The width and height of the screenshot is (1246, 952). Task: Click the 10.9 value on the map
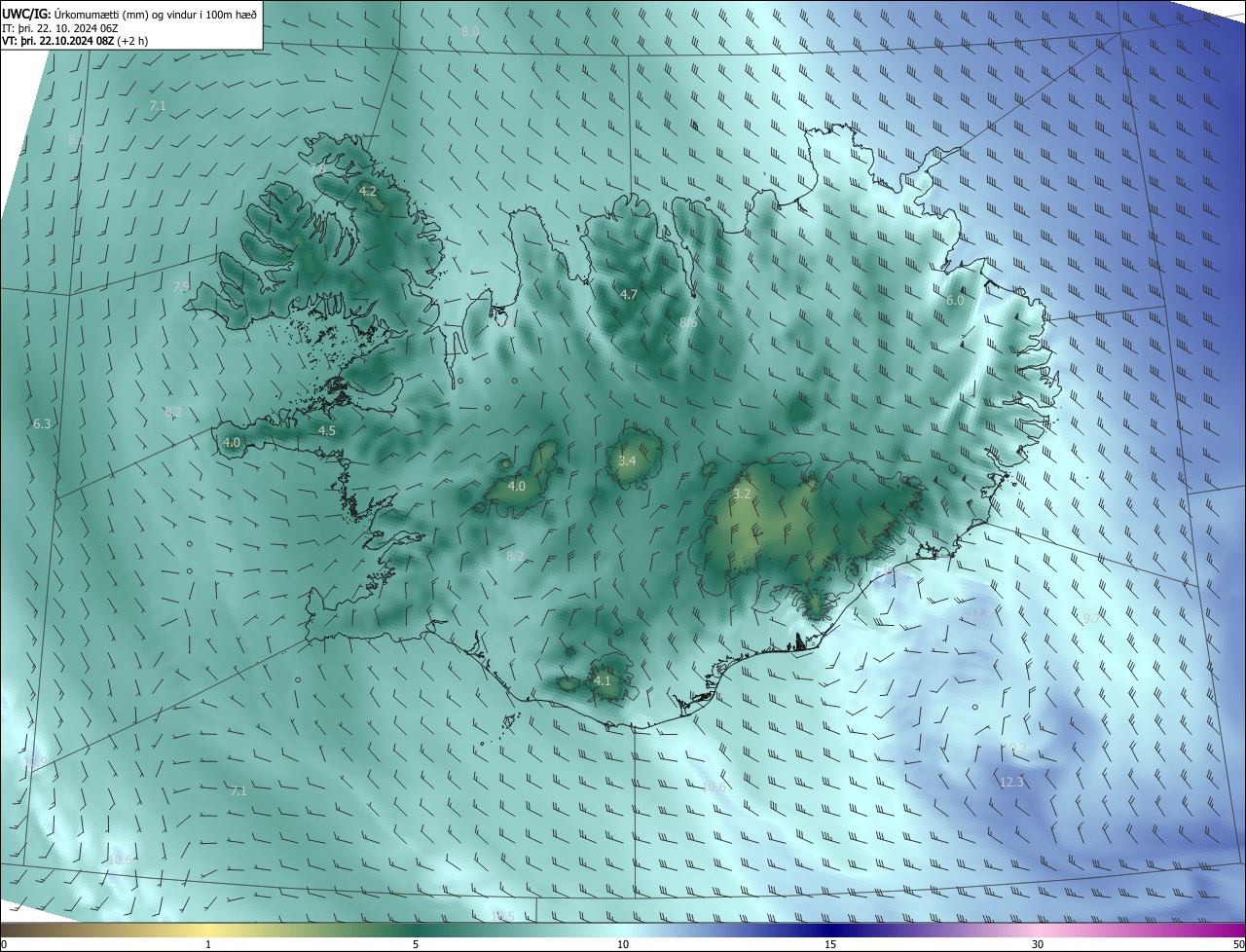[35, 762]
